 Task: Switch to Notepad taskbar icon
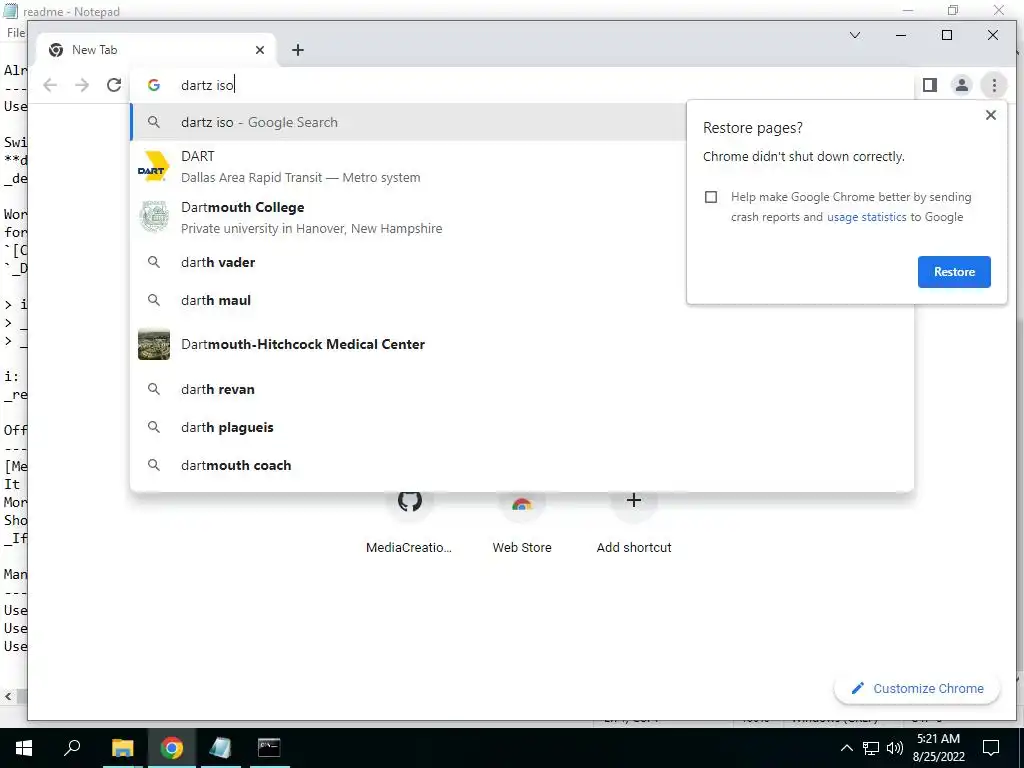pos(220,748)
